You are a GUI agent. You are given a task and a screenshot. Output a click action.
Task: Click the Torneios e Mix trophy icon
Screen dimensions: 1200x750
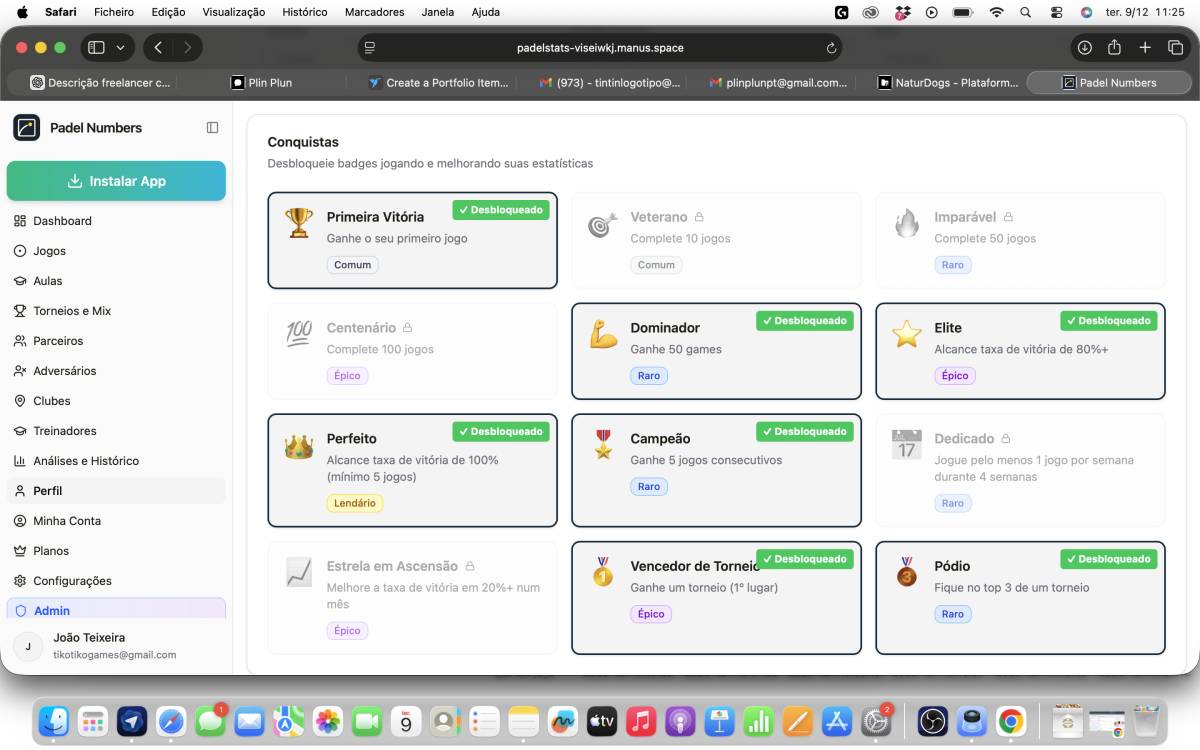point(20,311)
